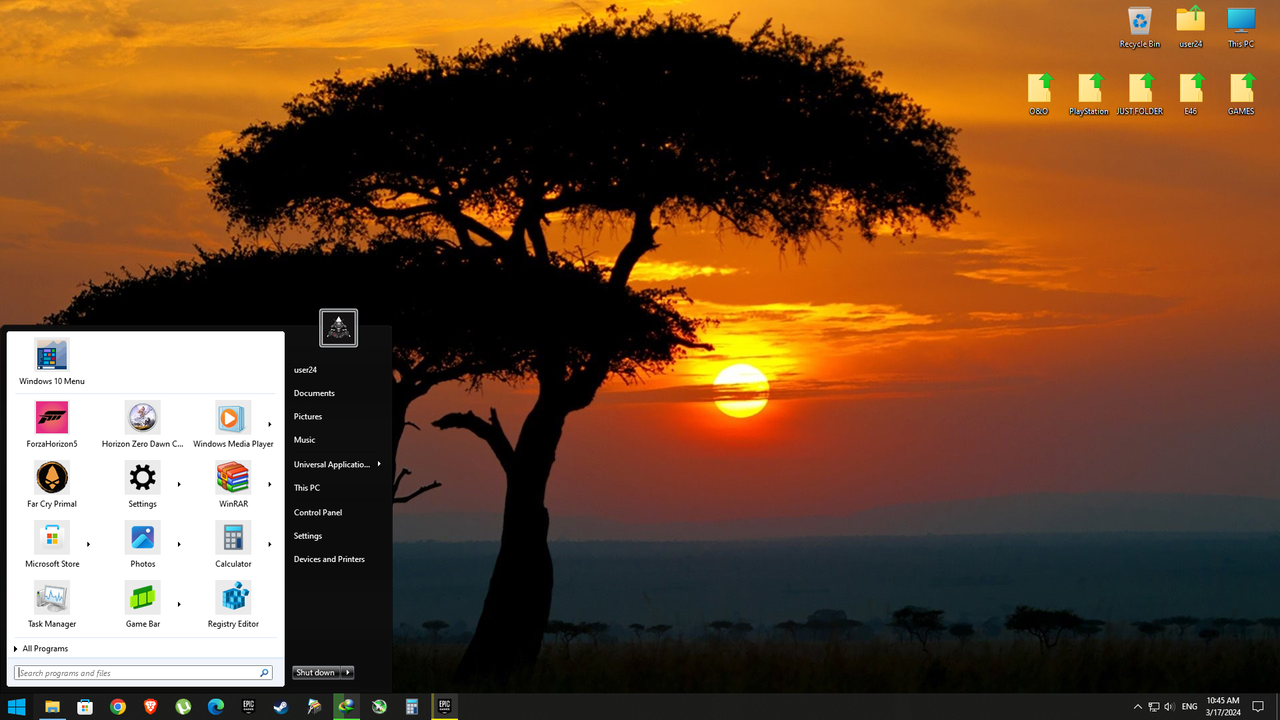Open the GAMES desktop folder
The width and height of the screenshot is (1280, 720).
pyautogui.click(x=1241, y=94)
